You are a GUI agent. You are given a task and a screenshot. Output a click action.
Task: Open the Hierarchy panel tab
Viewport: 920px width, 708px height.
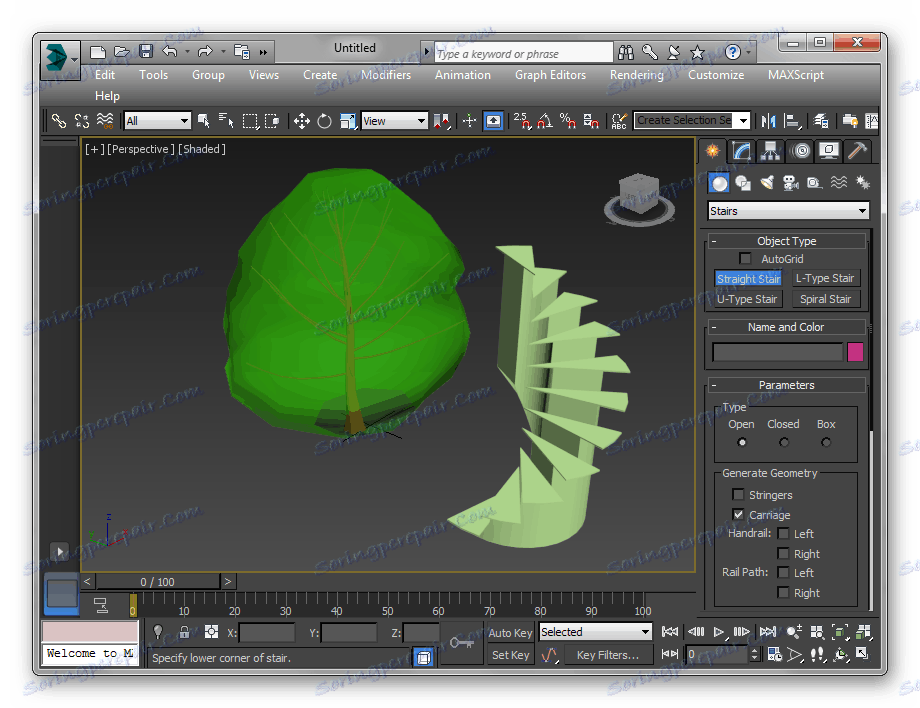(x=770, y=151)
